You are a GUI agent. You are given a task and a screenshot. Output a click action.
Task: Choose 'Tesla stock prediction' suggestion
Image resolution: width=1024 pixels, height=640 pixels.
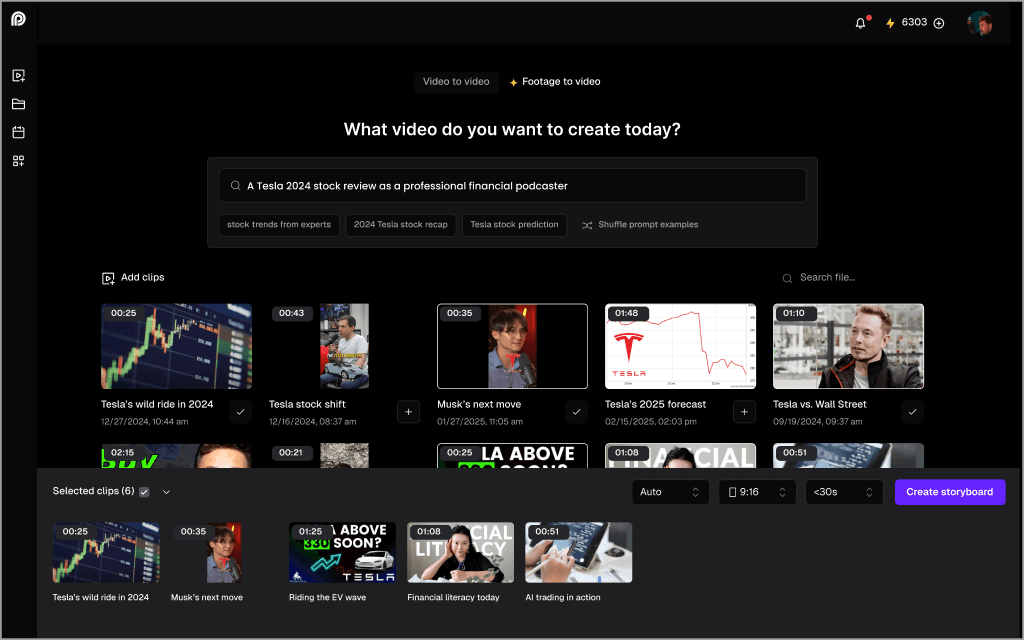(x=514, y=225)
